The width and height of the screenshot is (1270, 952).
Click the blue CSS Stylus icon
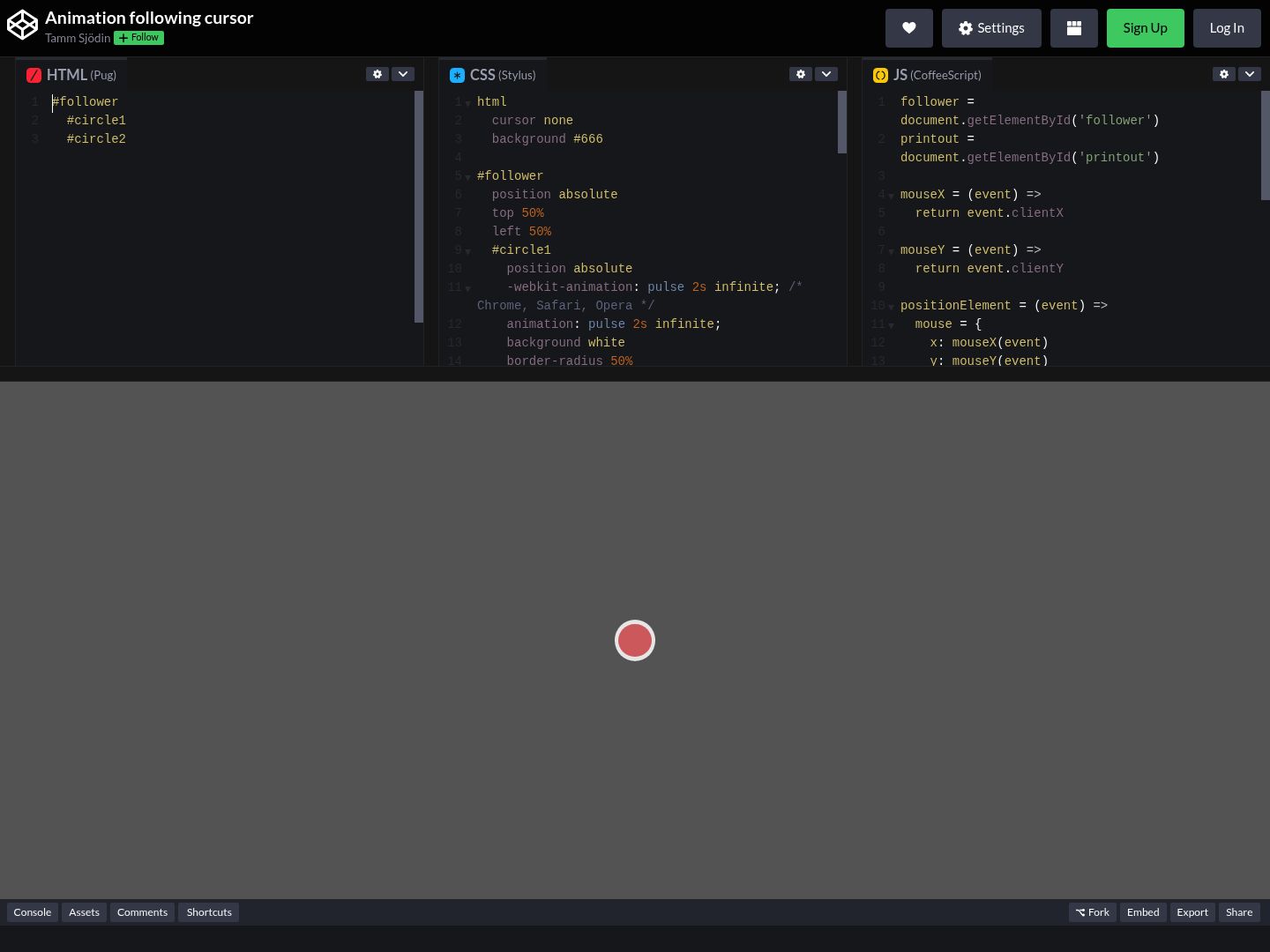457,76
